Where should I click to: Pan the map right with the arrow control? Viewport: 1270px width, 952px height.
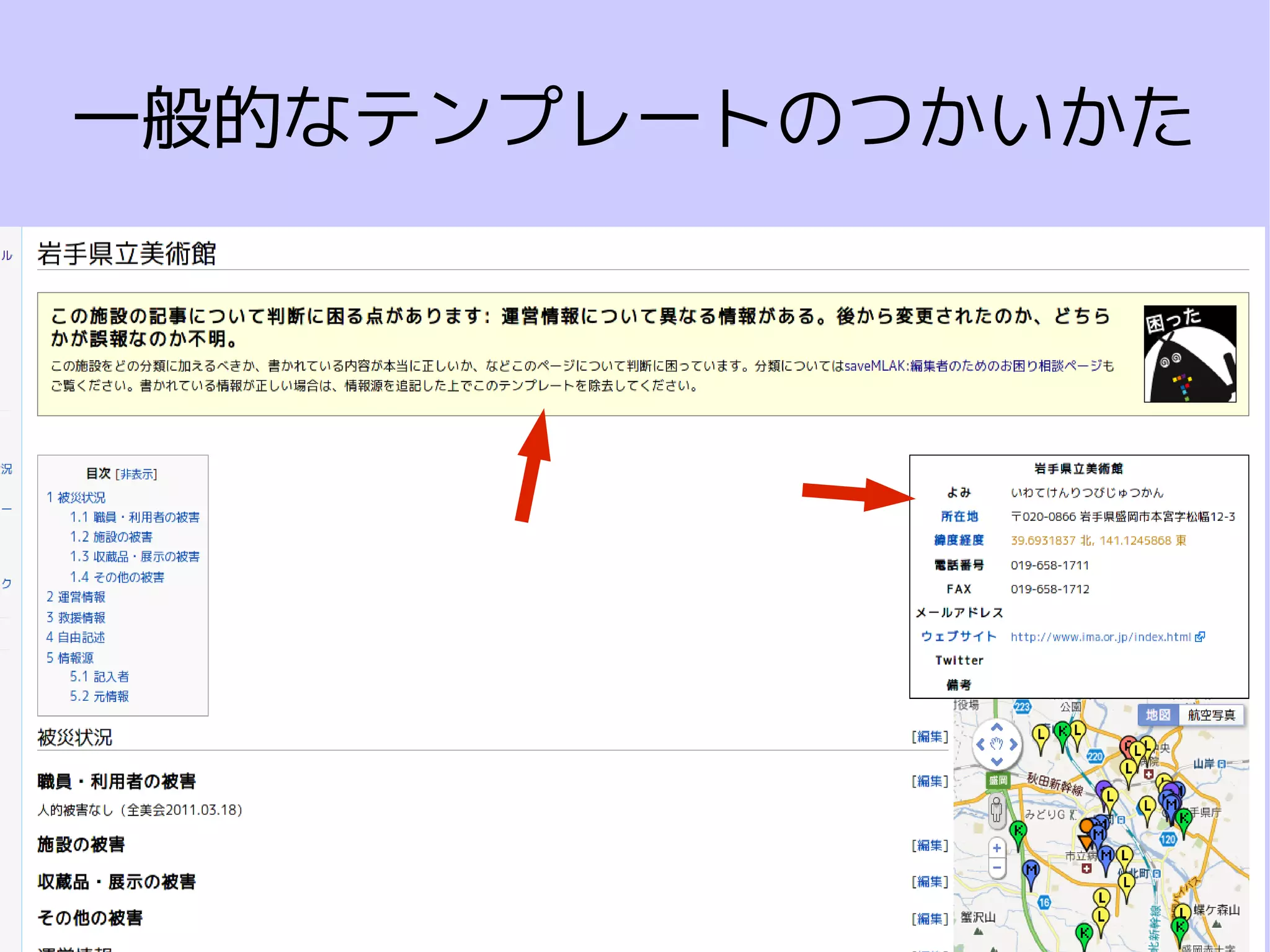pos(1013,744)
